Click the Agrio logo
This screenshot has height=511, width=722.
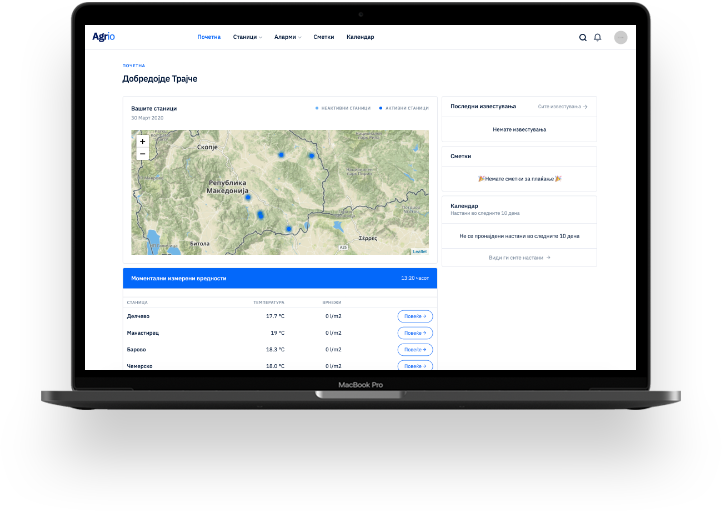tap(104, 37)
